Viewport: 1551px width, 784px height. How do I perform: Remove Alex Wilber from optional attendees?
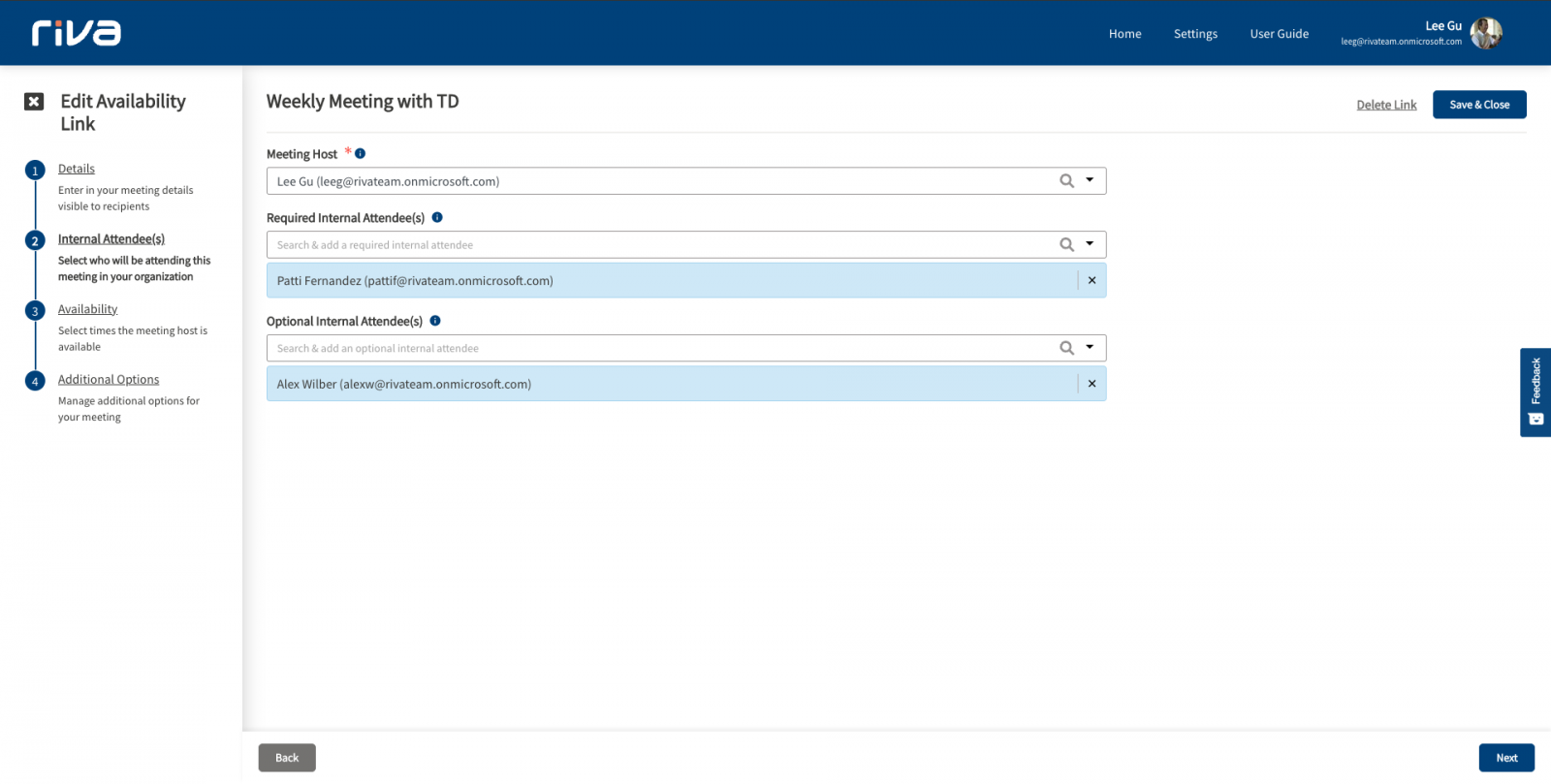pyautogui.click(x=1092, y=384)
